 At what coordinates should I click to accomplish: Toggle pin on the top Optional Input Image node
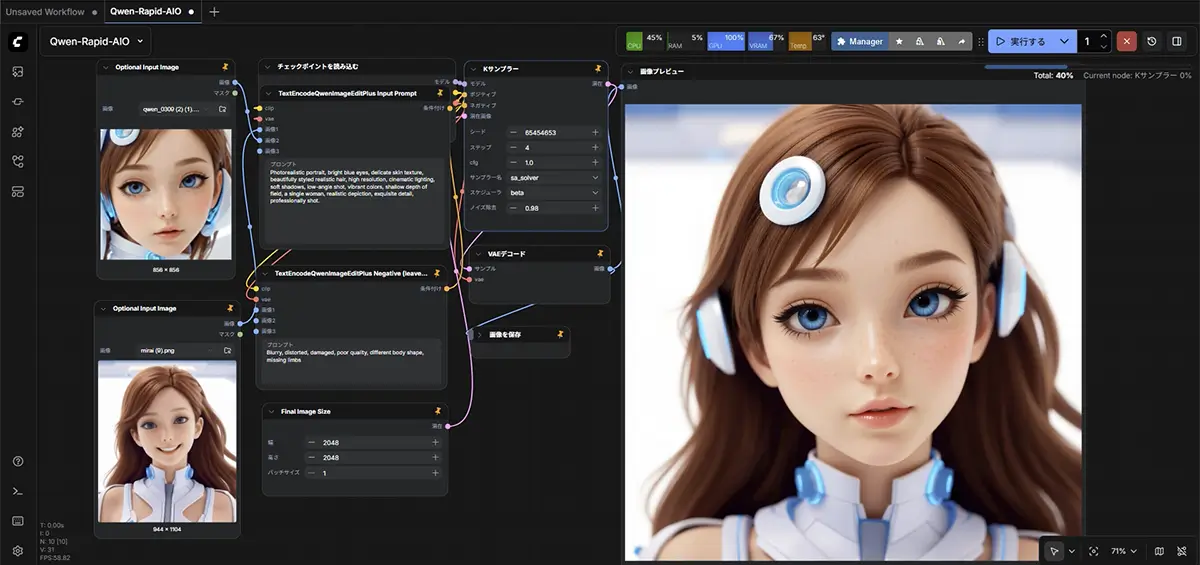(226, 67)
